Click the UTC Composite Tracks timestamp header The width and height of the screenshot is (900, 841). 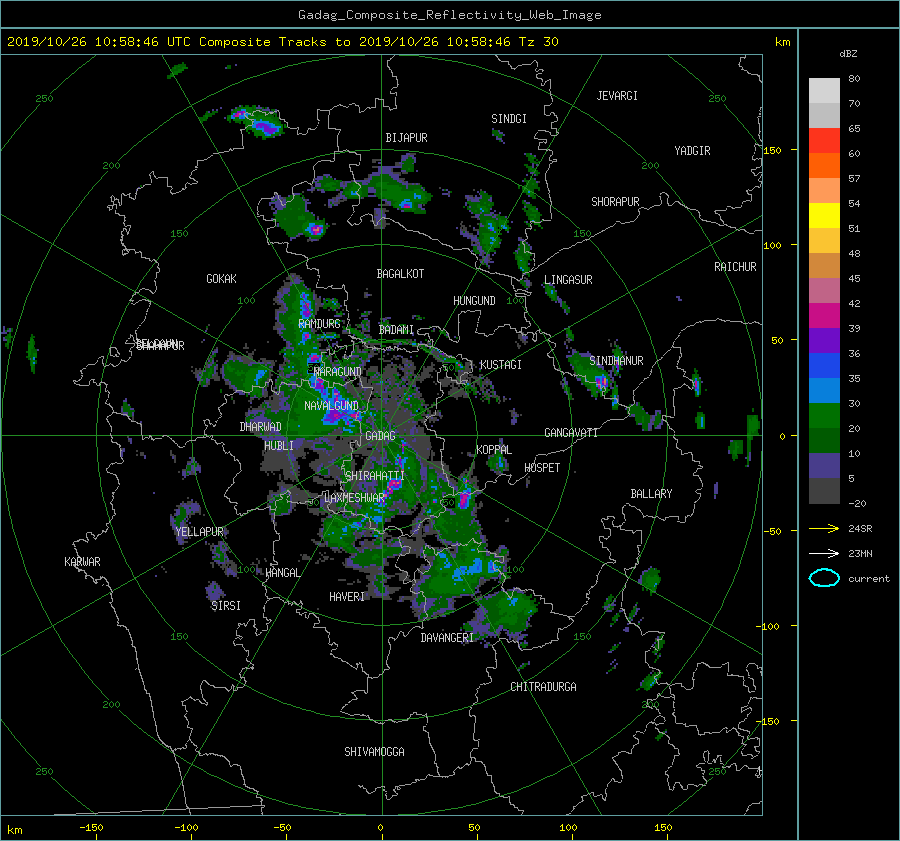282,42
